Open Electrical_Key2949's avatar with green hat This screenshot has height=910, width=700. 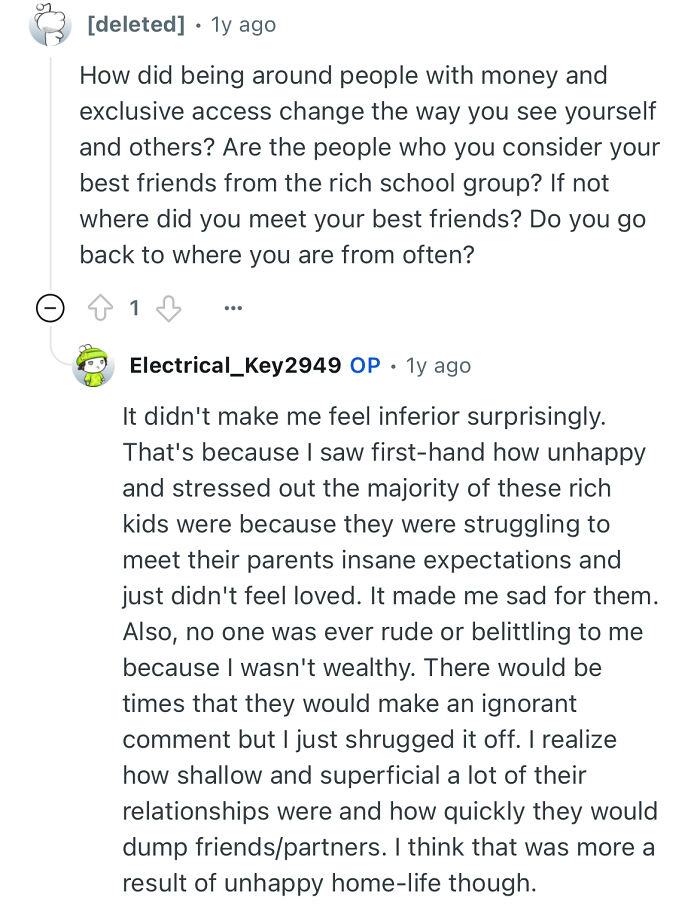[93, 366]
